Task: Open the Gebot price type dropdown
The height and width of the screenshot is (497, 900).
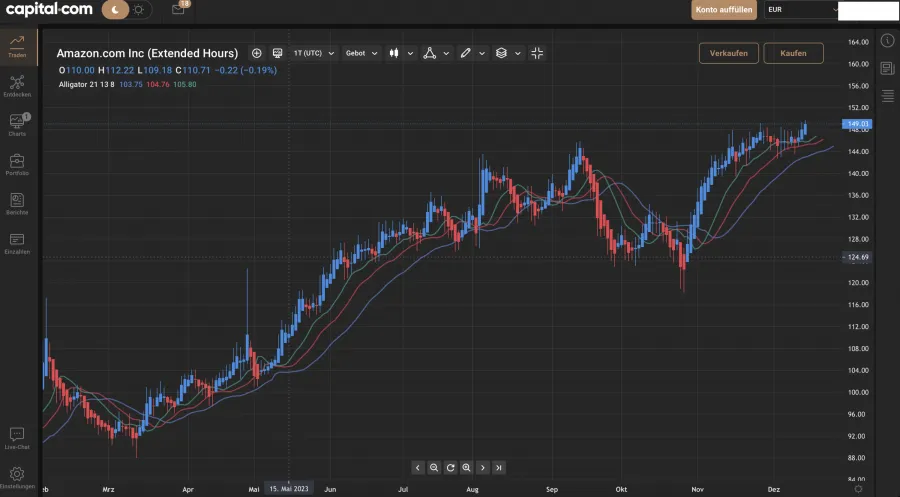Action: pos(361,53)
